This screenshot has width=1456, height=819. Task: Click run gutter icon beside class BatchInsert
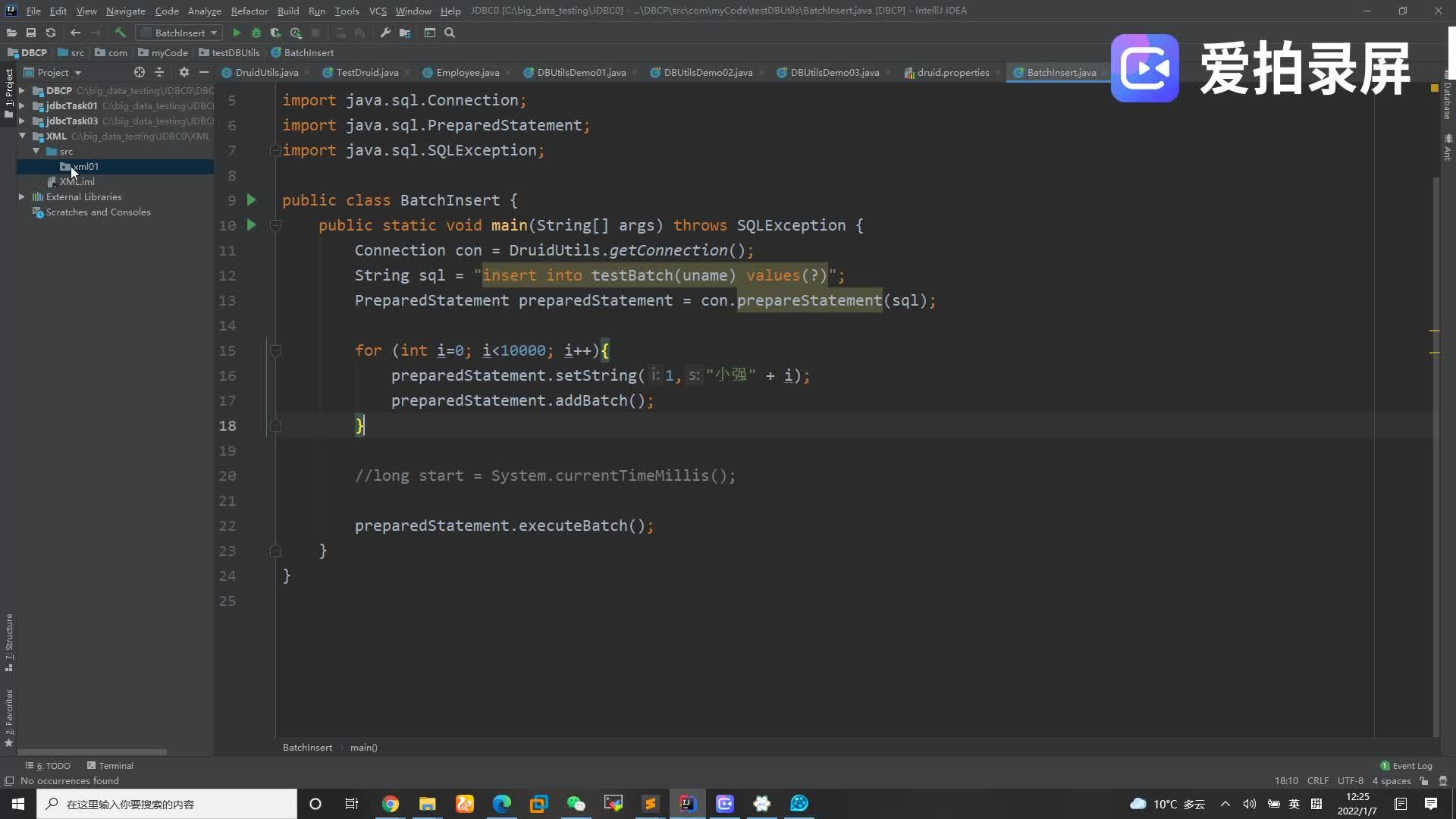252,200
